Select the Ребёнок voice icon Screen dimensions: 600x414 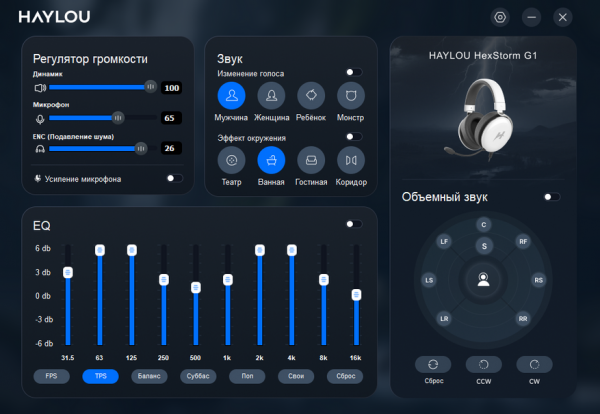point(311,95)
